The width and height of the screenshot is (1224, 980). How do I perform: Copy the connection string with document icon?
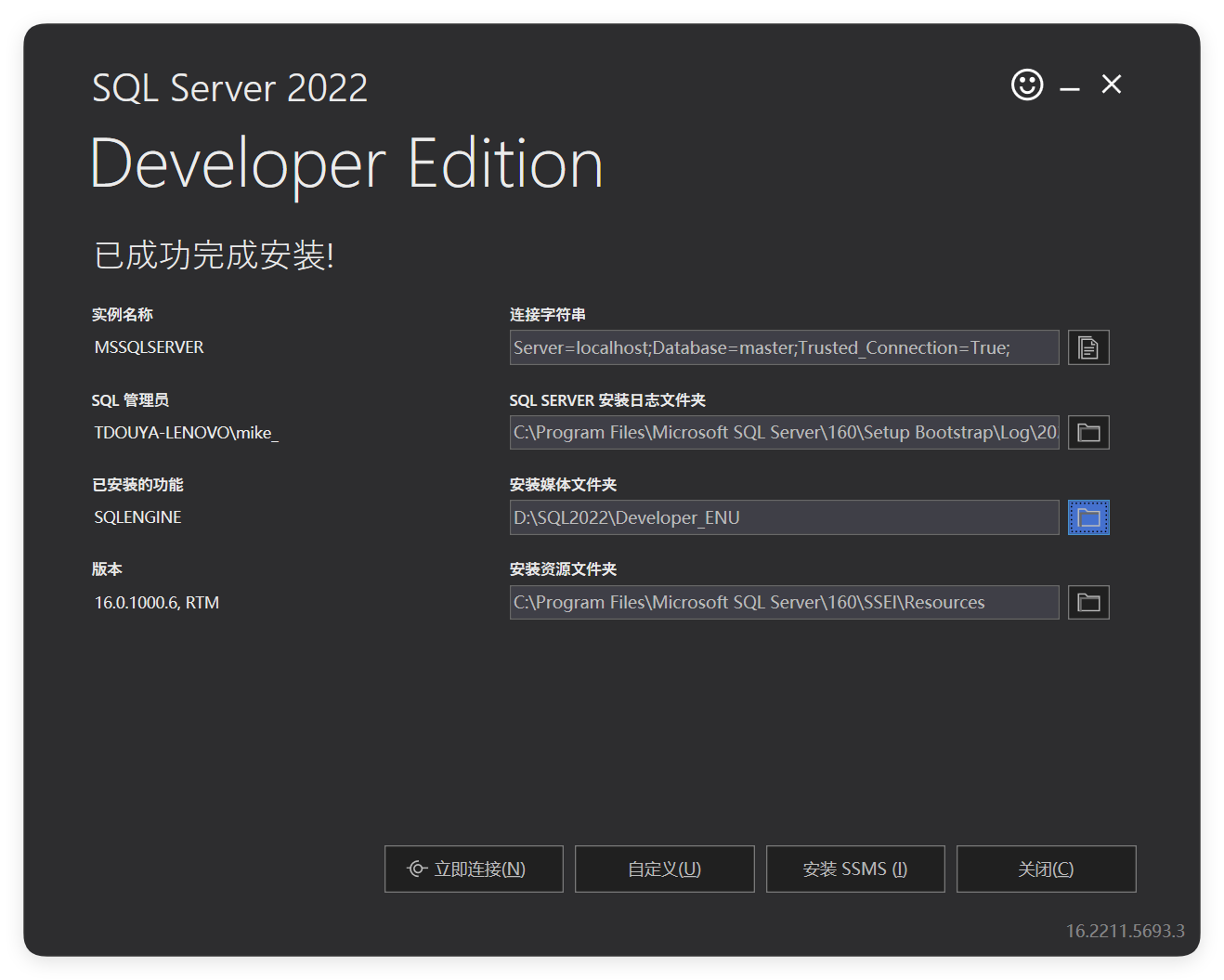click(1088, 347)
